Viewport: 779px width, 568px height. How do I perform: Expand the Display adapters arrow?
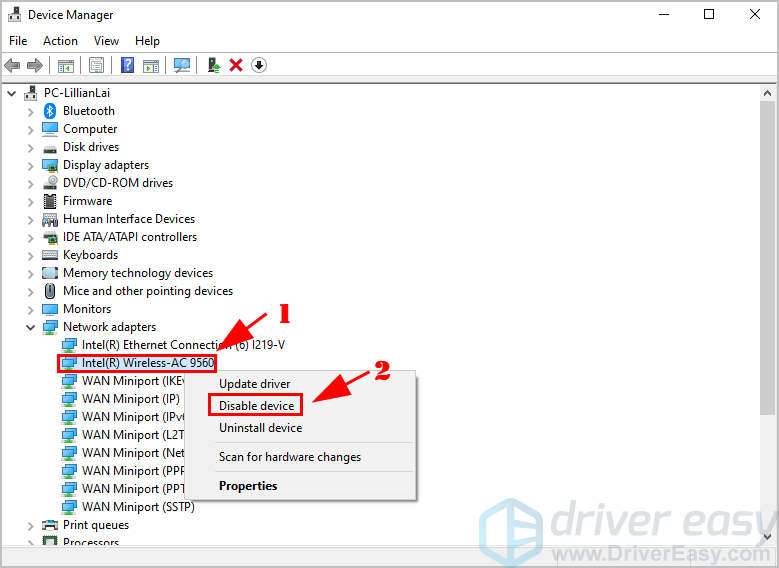click(x=30, y=165)
